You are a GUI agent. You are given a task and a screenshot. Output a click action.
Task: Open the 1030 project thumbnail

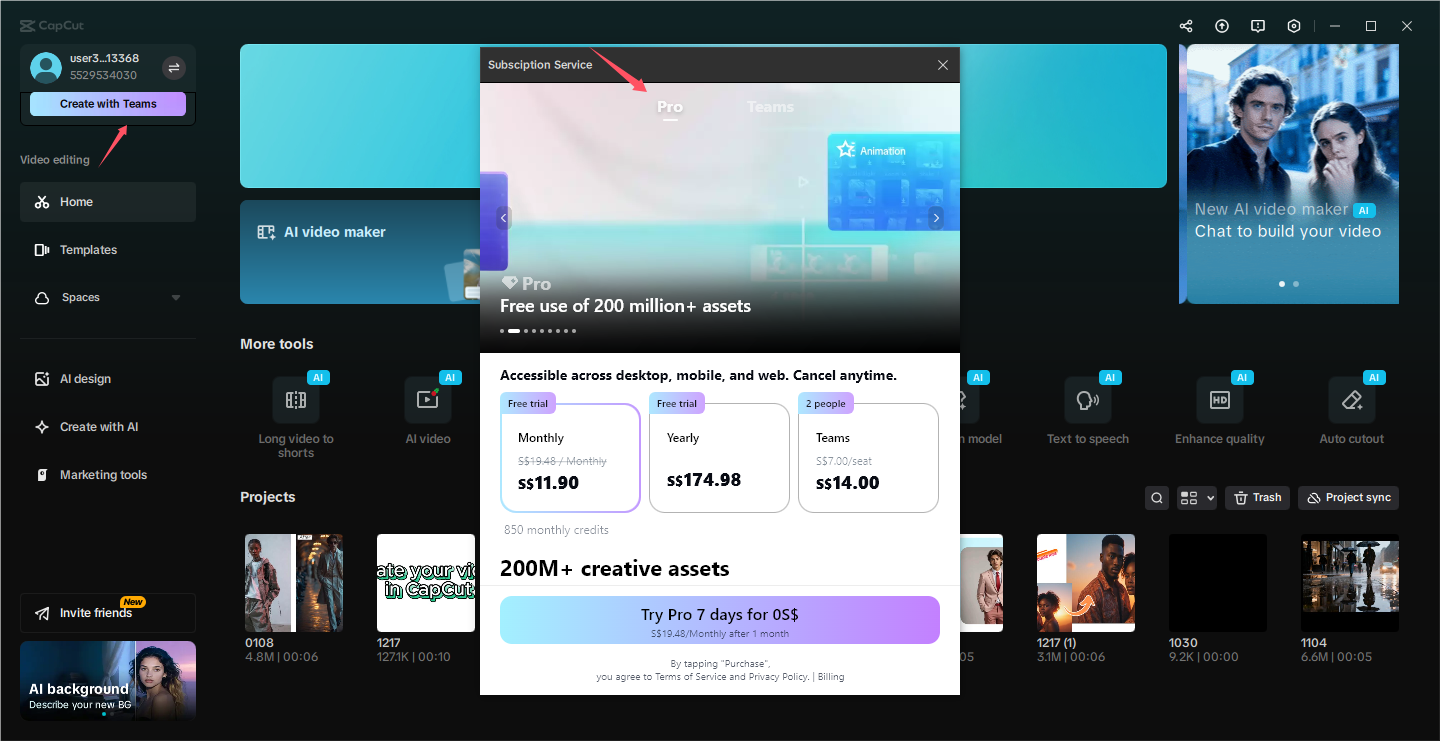tap(1217, 583)
